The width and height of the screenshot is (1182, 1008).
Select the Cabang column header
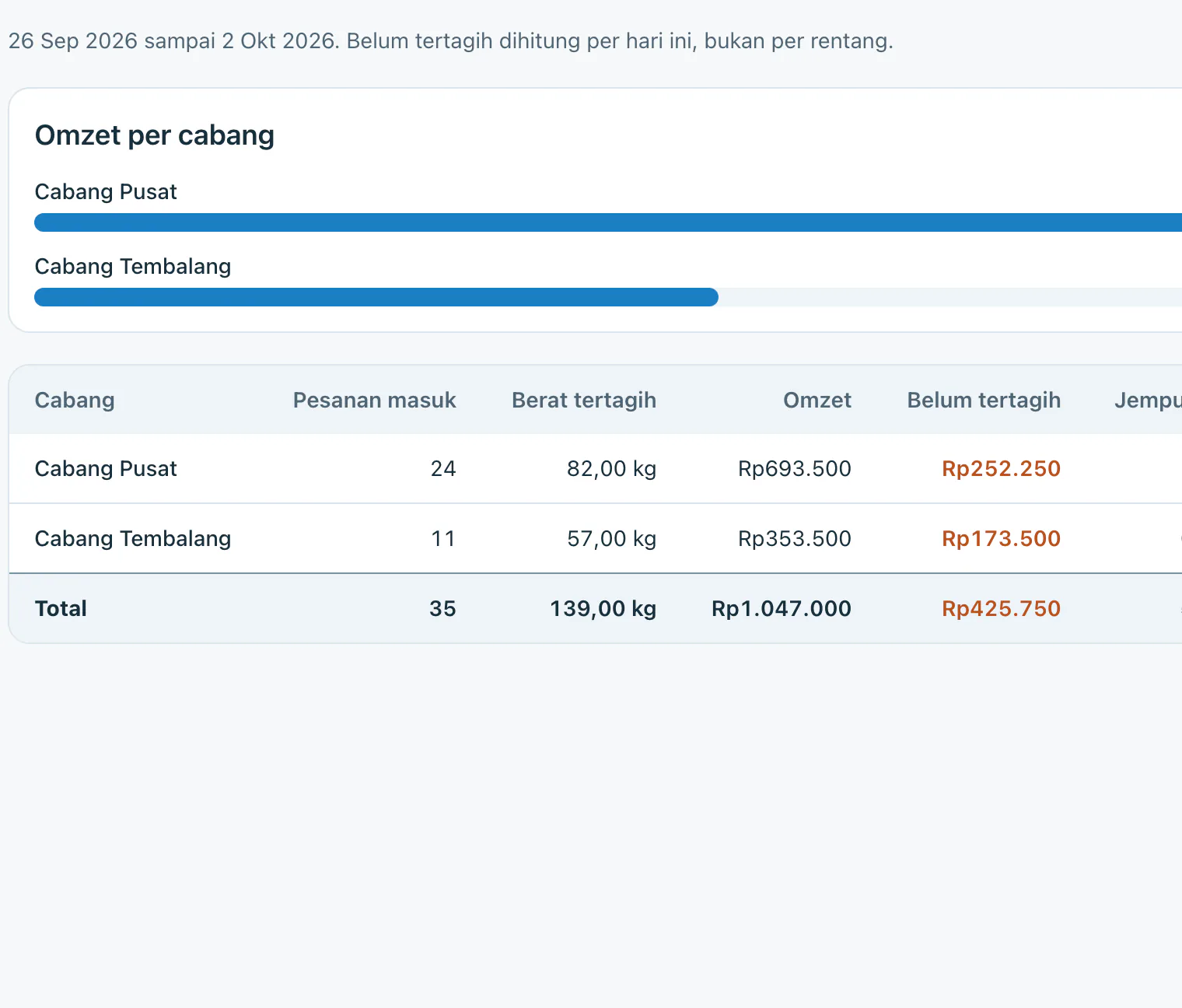(x=75, y=400)
